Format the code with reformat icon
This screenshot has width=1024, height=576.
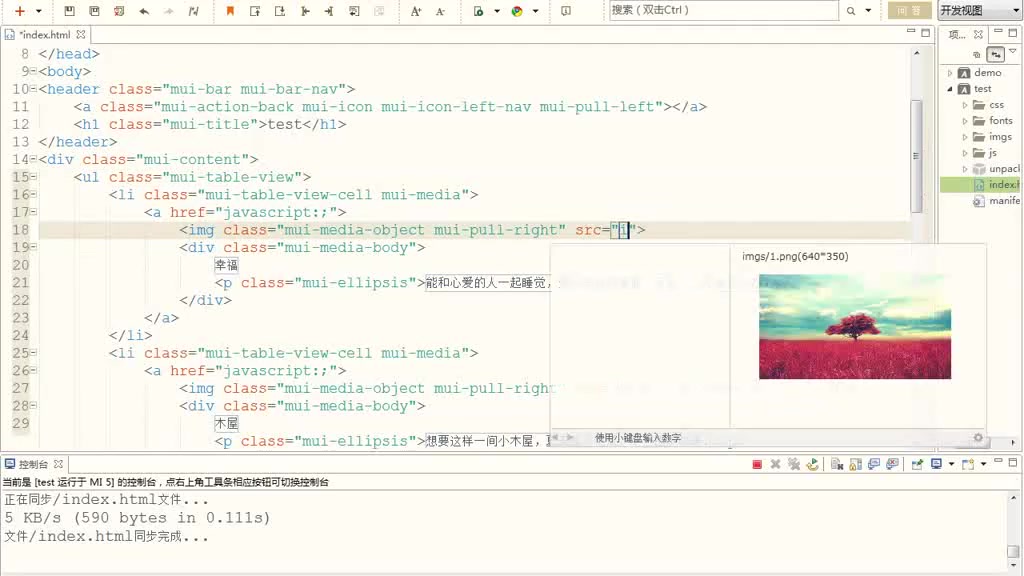(x=193, y=12)
